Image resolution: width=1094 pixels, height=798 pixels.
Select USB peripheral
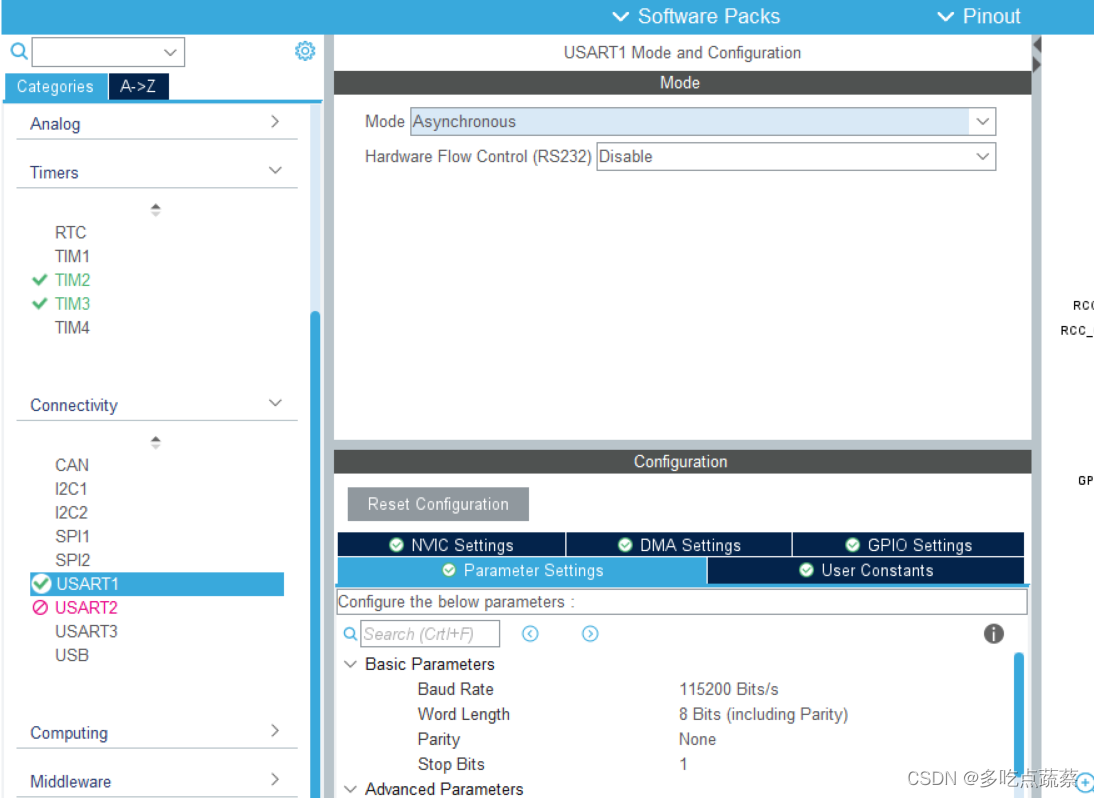pos(72,655)
